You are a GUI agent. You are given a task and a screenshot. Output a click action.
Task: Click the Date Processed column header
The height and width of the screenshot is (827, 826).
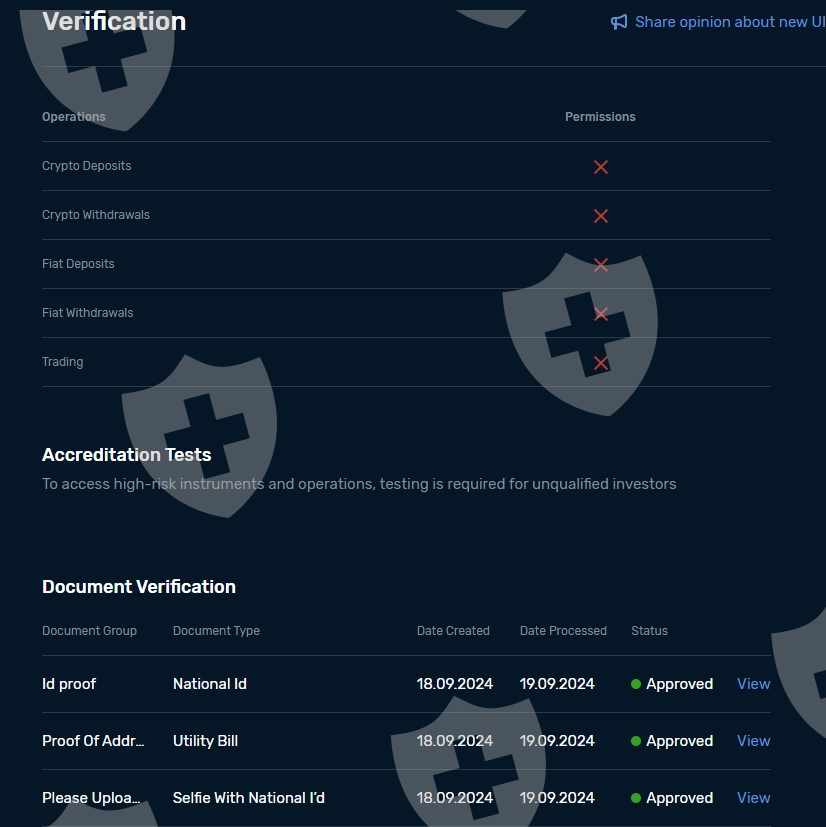click(x=563, y=631)
